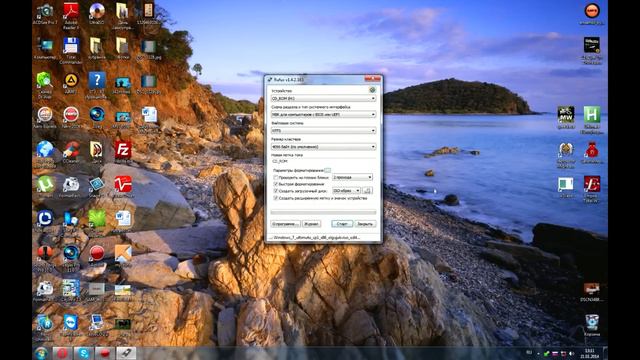Expand the device dropdown showing CD_ROM

coord(323,99)
